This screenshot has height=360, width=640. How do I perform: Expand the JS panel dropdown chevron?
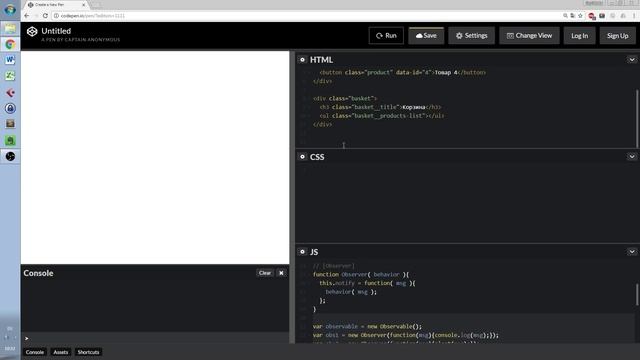tap(631, 252)
